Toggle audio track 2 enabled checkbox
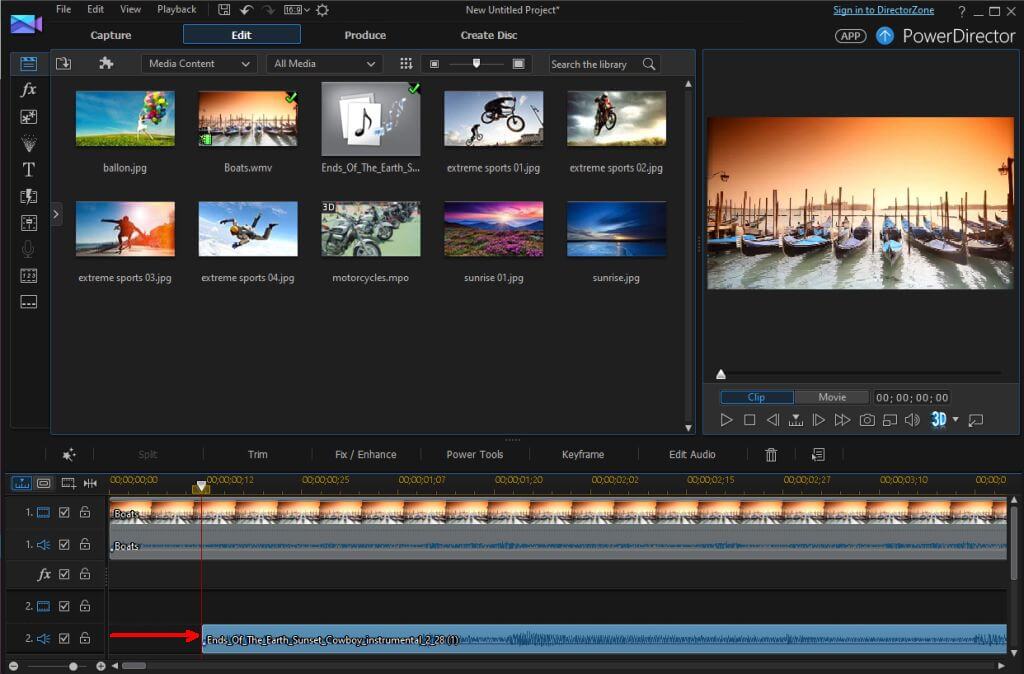This screenshot has height=674, width=1024. 64,638
